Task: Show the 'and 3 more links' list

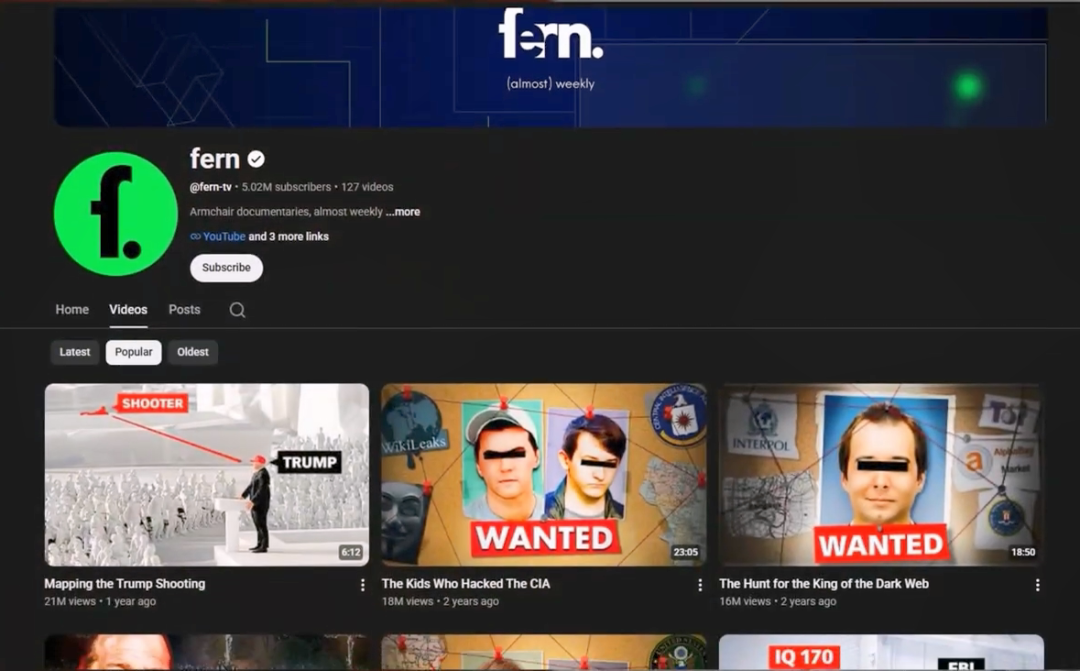Action: click(289, 236)
